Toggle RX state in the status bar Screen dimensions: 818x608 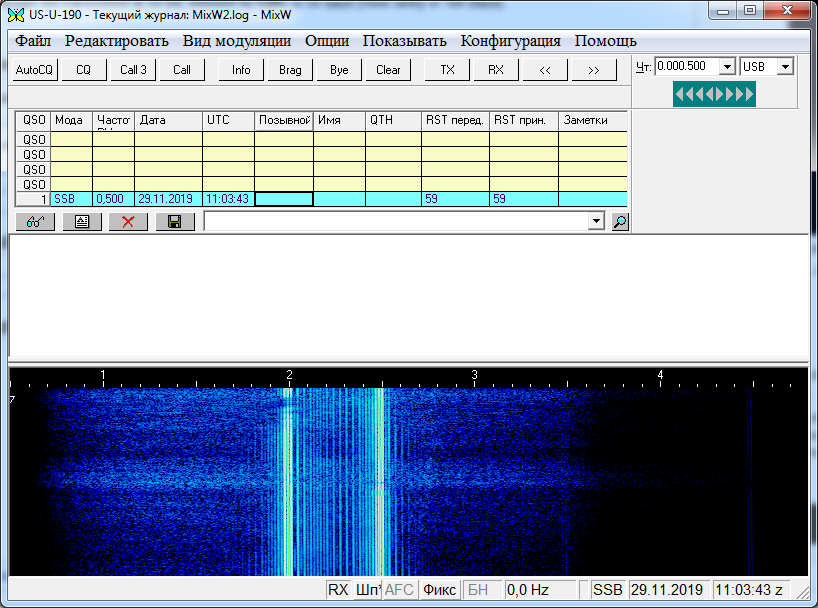click(x=338, y=590)
